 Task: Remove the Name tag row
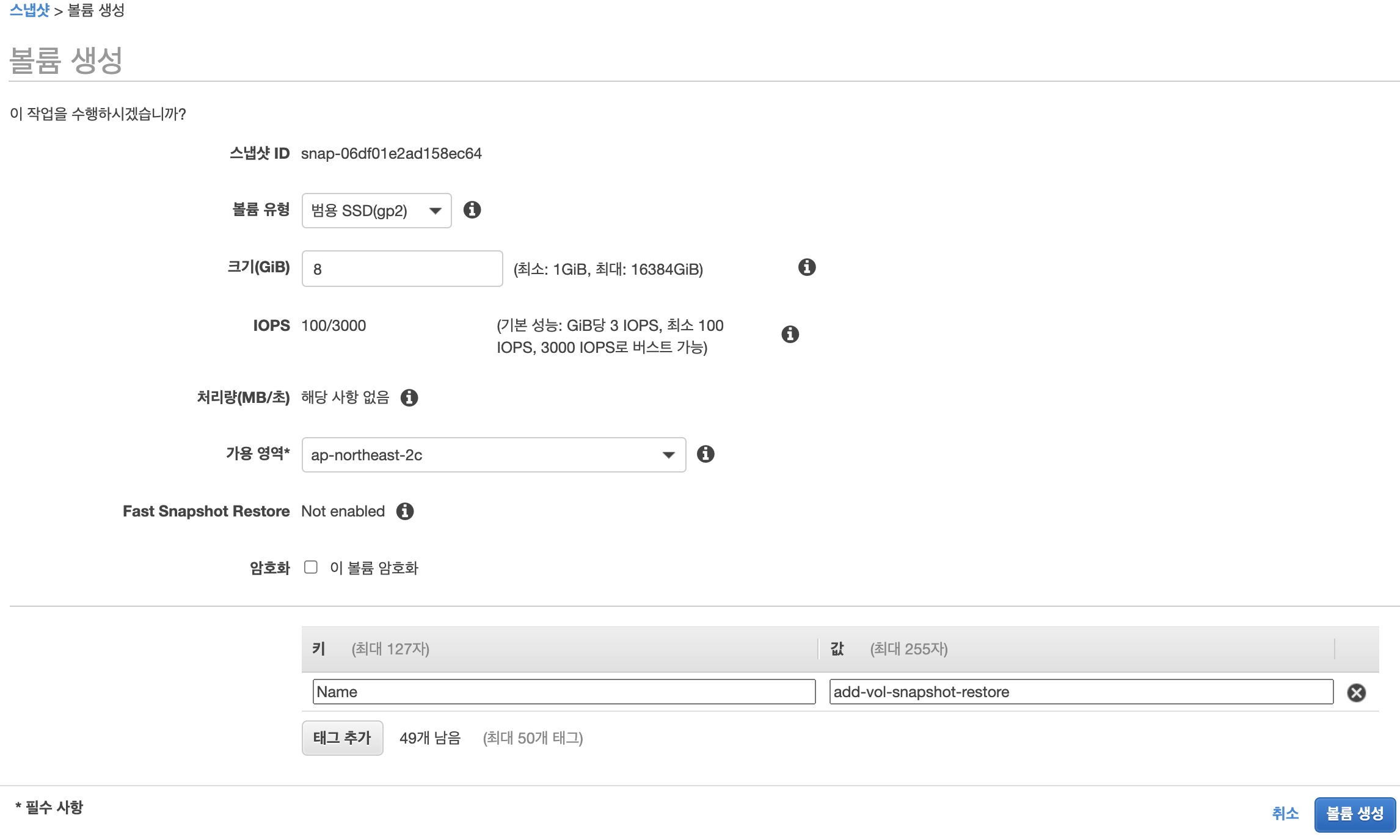[1356, 692]
